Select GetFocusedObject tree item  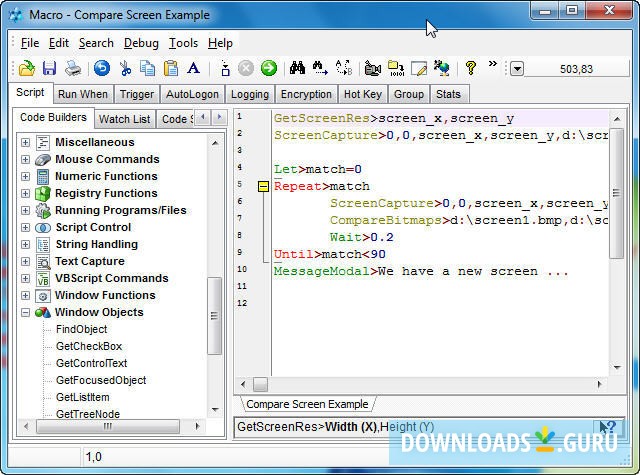click(x=101, y=380)
